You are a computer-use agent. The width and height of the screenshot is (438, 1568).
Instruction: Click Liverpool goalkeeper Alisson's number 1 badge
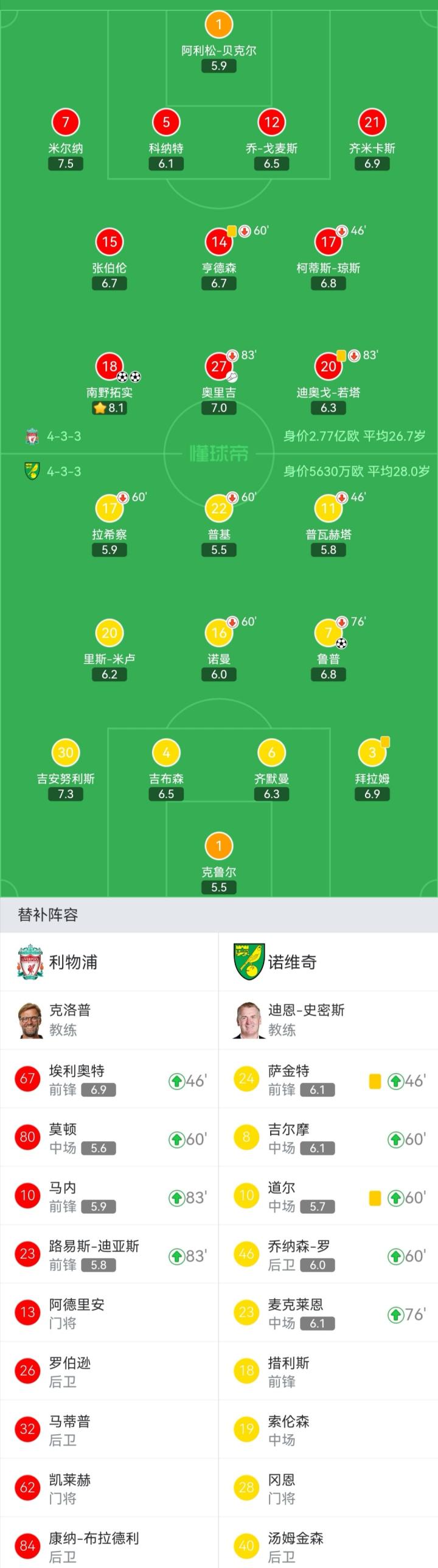[x=219, y=25]
